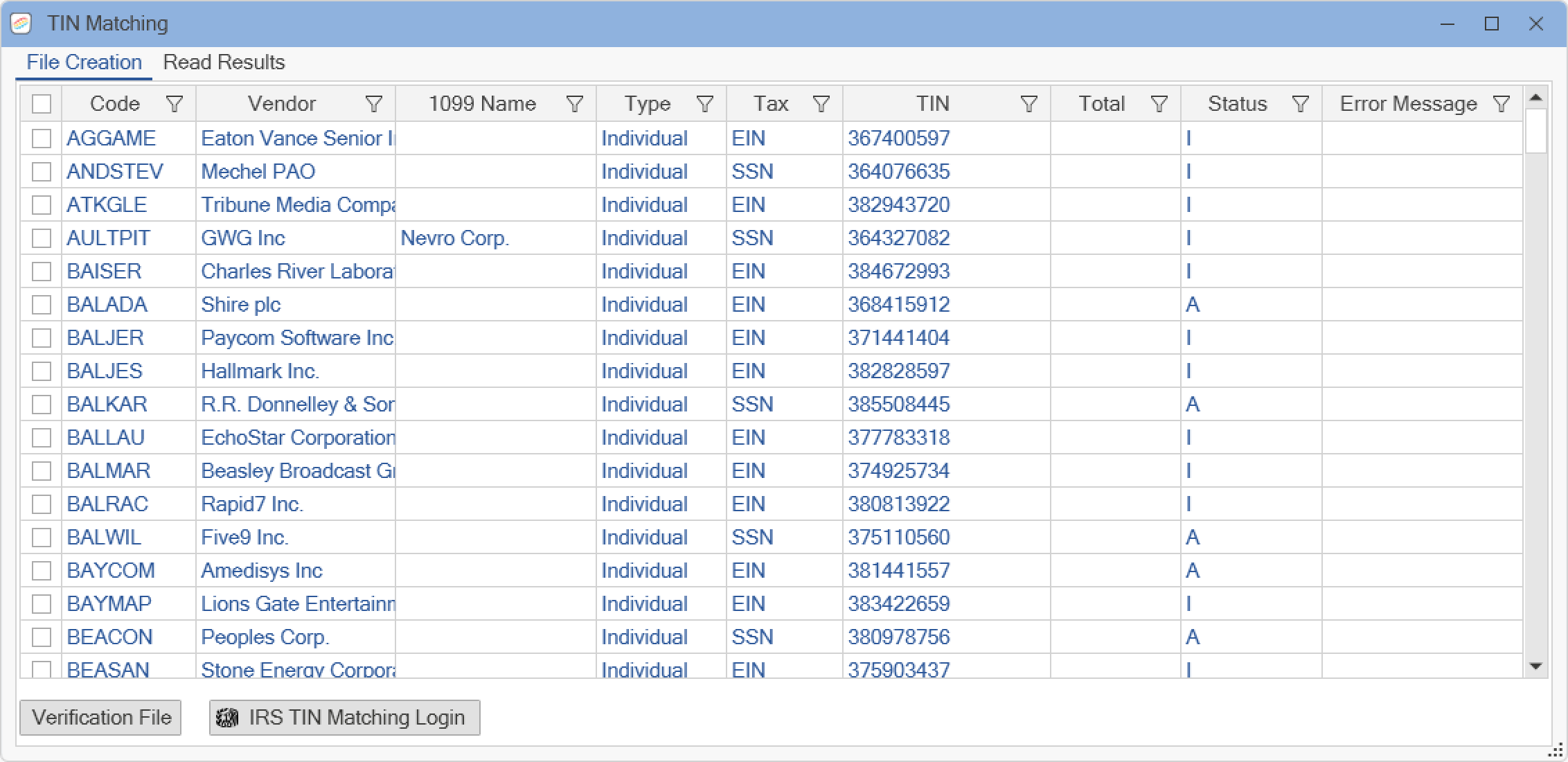Open the 1099 Name column filter icon

pos(575,104)
